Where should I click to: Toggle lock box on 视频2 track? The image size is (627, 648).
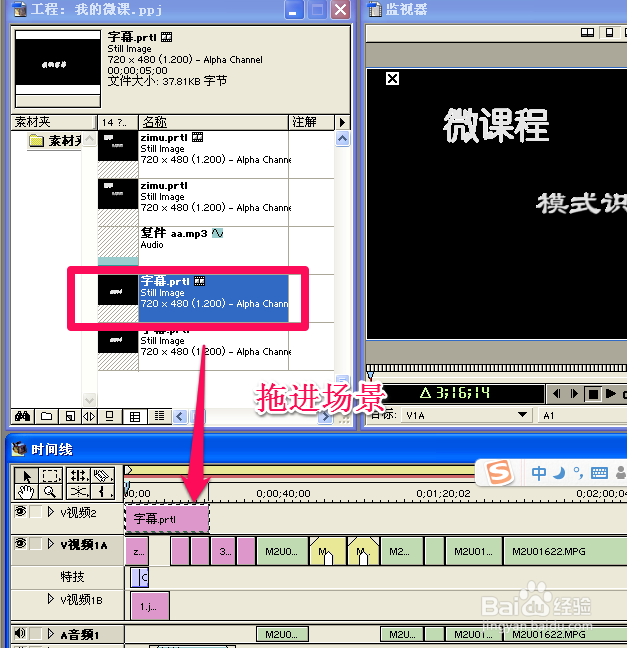(36, 512)
